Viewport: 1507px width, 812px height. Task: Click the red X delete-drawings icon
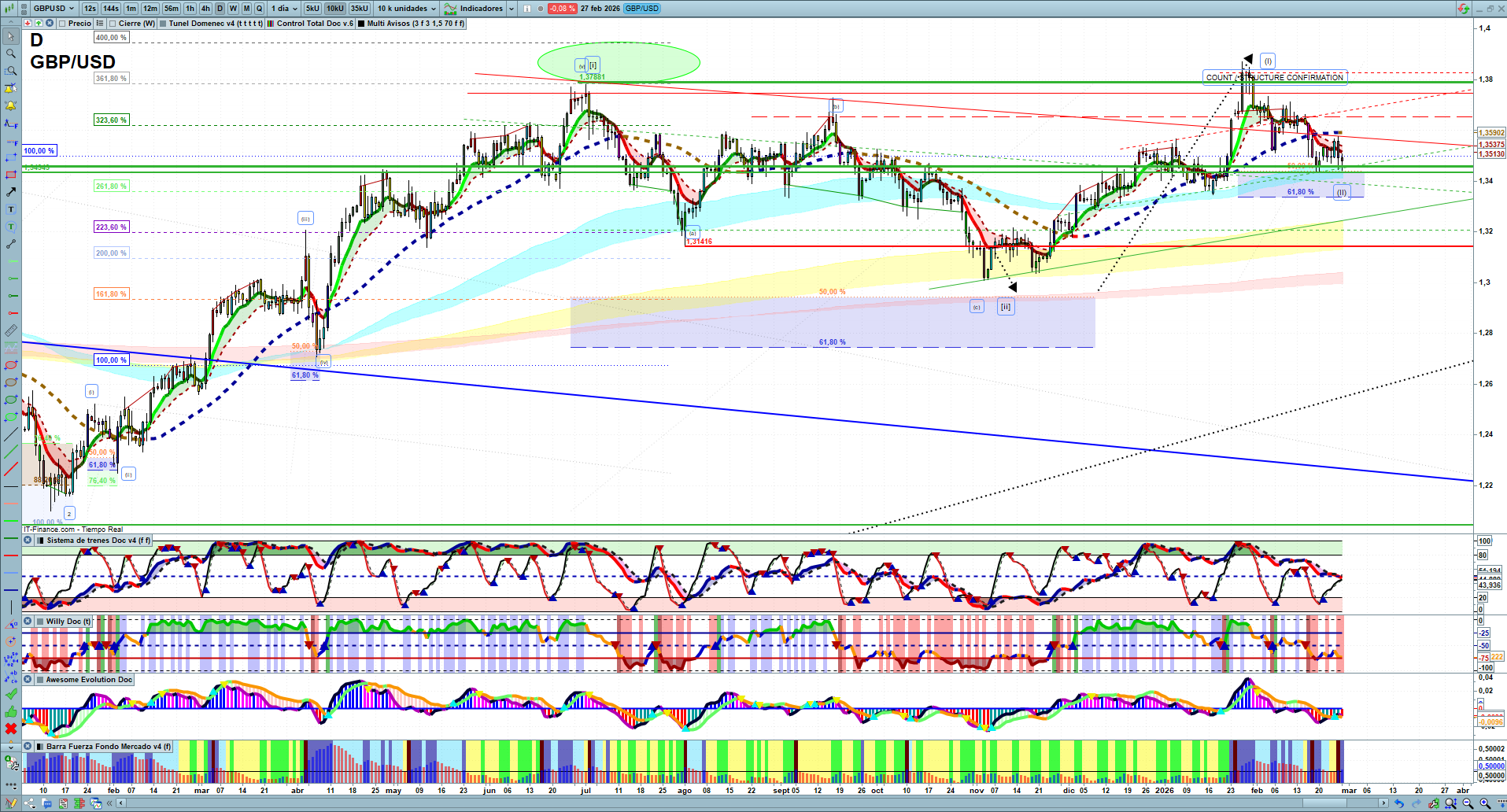pyautogui.click(x=11, y=729)
